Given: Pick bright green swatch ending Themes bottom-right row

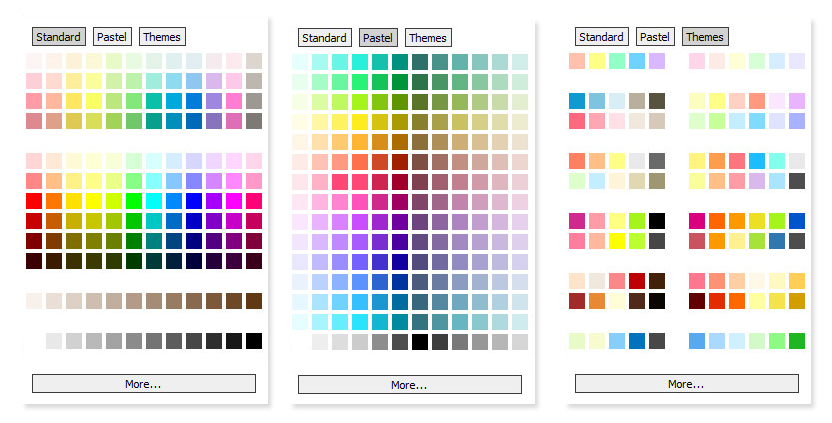Looking at the screenshot, I should click(x=797, y=341).
